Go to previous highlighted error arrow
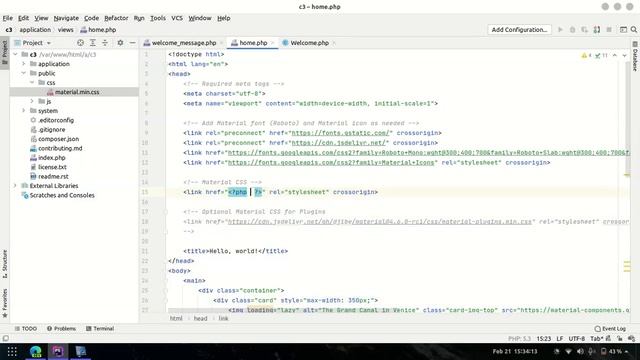Image resolution: width=640 pixels, height=360 pixels. click(615, 56)
